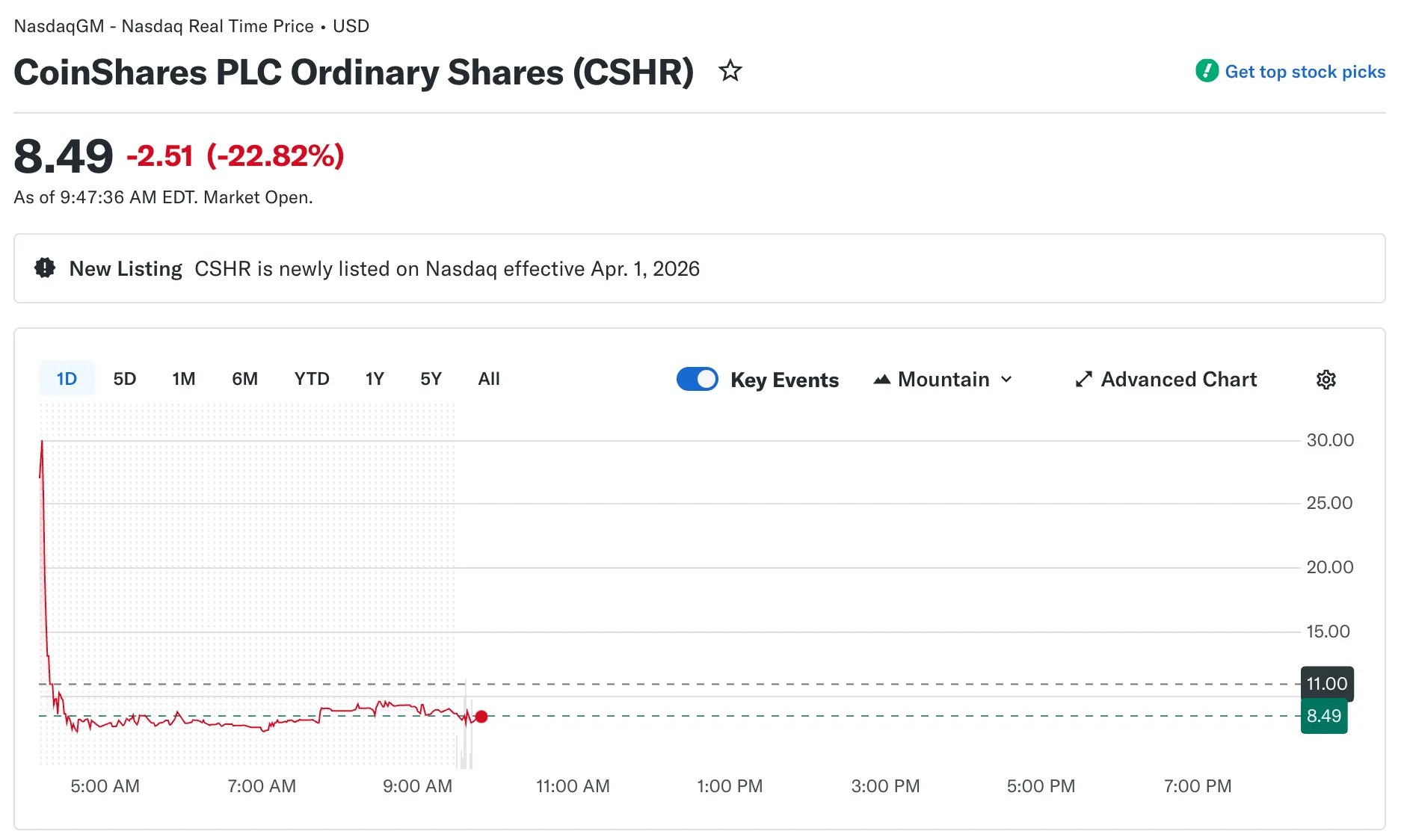Screen dimensions: 1410x840
Task: Click the New Listing alert badge icon
Action: (x=45, y=268)
